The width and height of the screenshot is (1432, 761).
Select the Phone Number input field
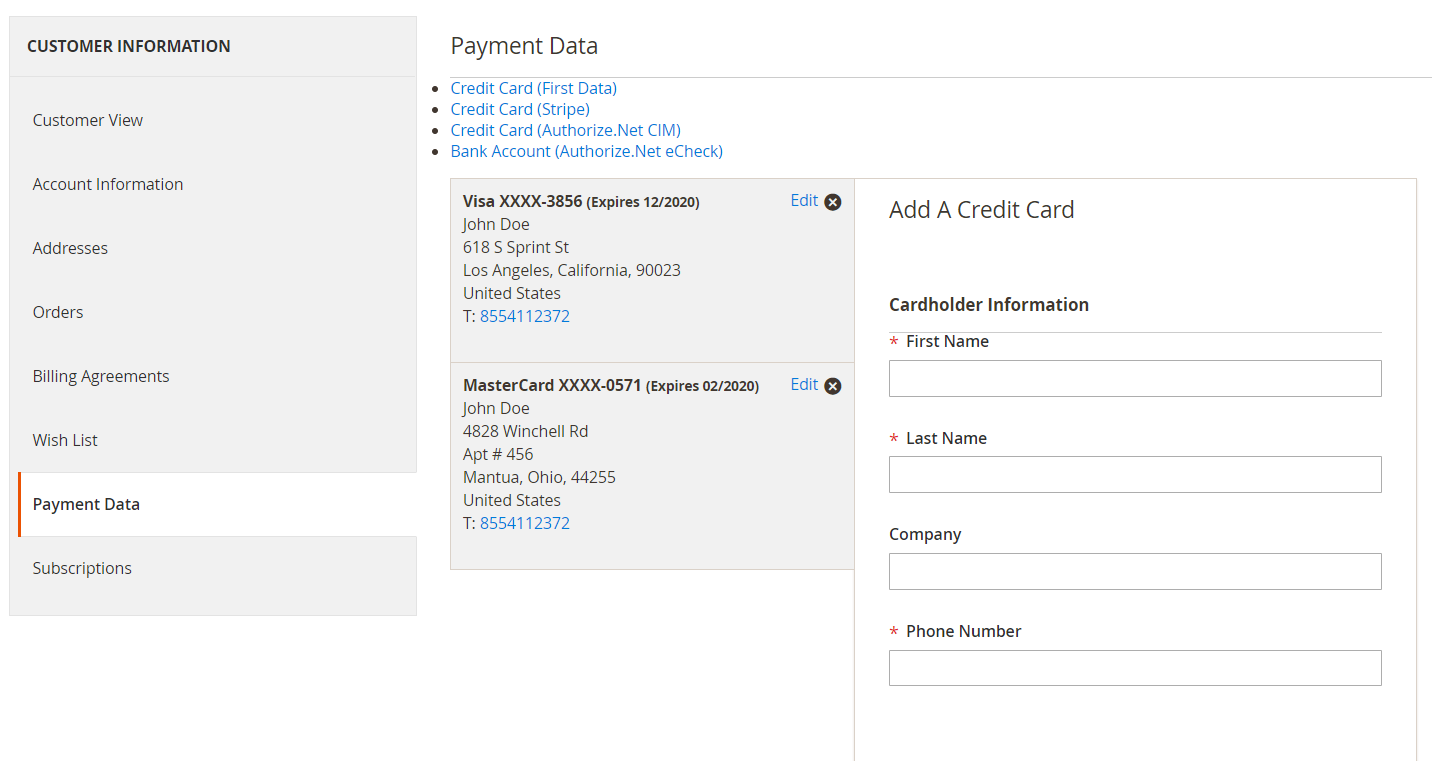point(1135,668)
